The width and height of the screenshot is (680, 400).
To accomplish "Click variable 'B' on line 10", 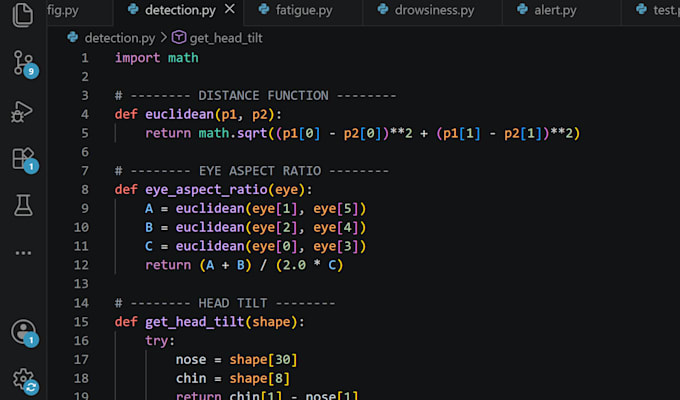I will pyautogui.click(x=149, y=227).
